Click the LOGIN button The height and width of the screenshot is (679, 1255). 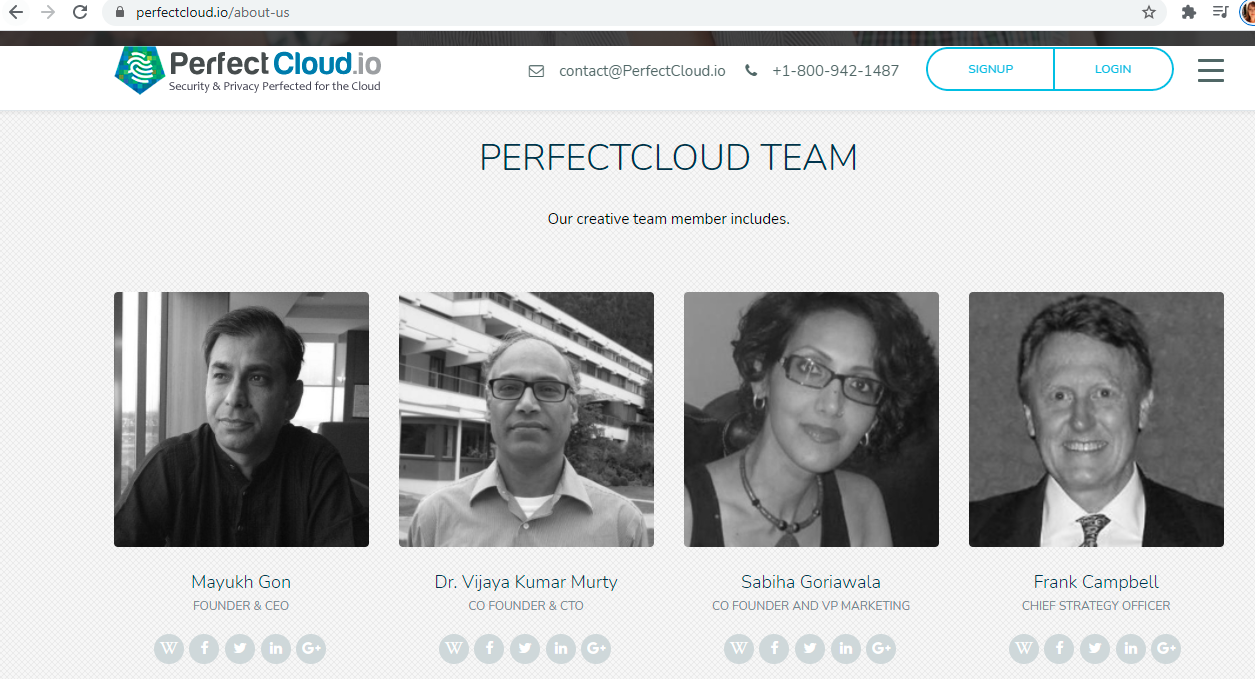click(x=1113, y=70)
